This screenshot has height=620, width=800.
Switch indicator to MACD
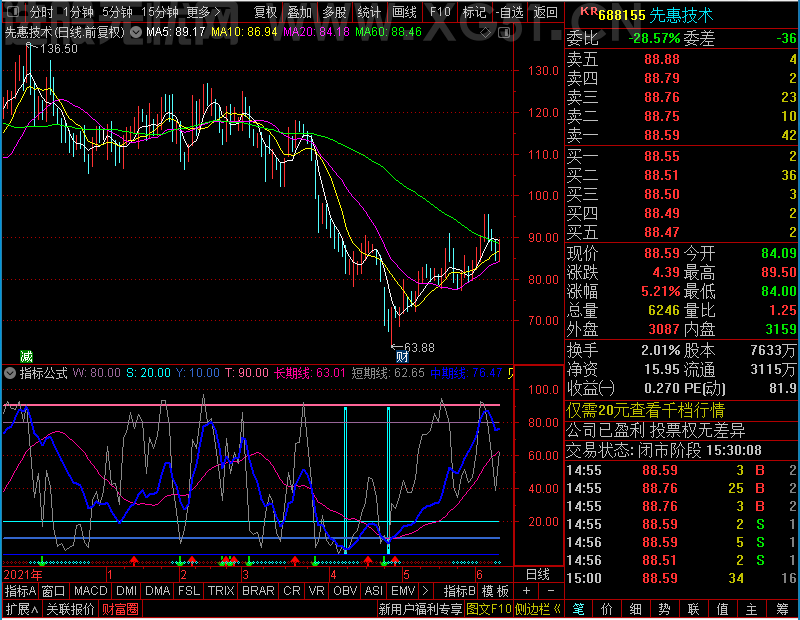[x=91, y=591]
